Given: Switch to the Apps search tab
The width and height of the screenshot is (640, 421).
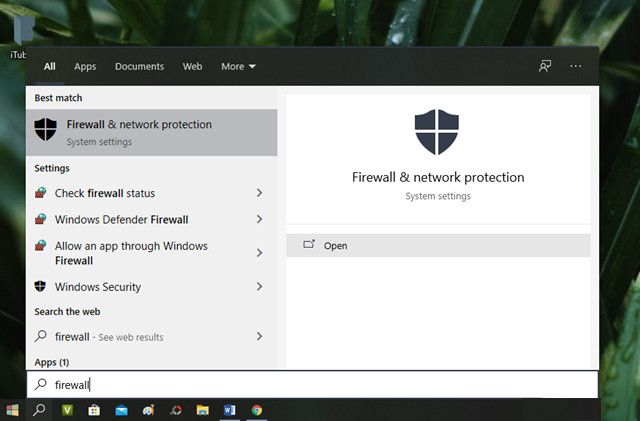Looking at the screenshot, I should [x=85, y=67].
